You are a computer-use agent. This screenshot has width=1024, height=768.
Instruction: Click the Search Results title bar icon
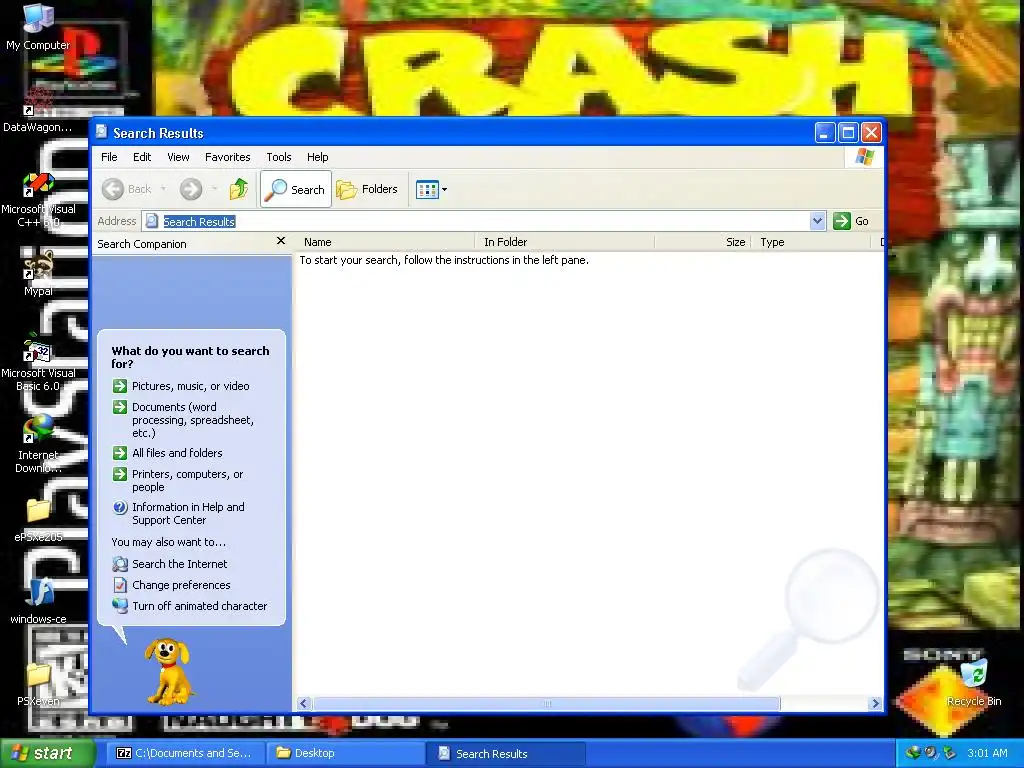pyautogui.click(x=102, y=133)
